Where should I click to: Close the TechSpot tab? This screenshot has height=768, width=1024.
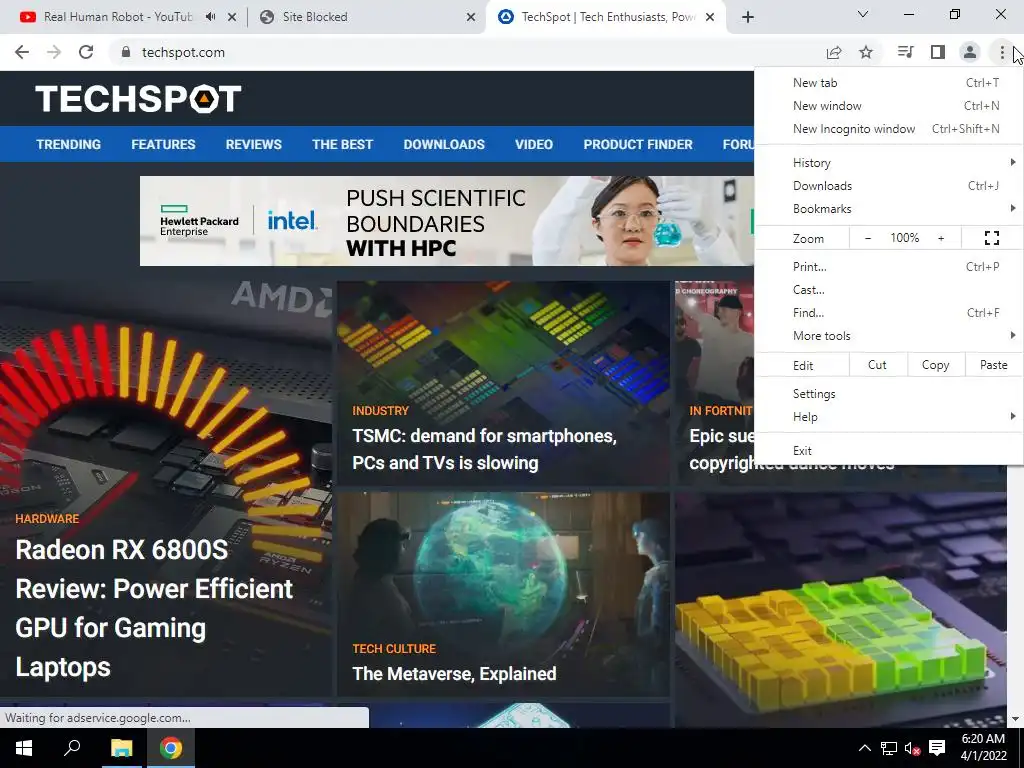click(x=711, y=17)
